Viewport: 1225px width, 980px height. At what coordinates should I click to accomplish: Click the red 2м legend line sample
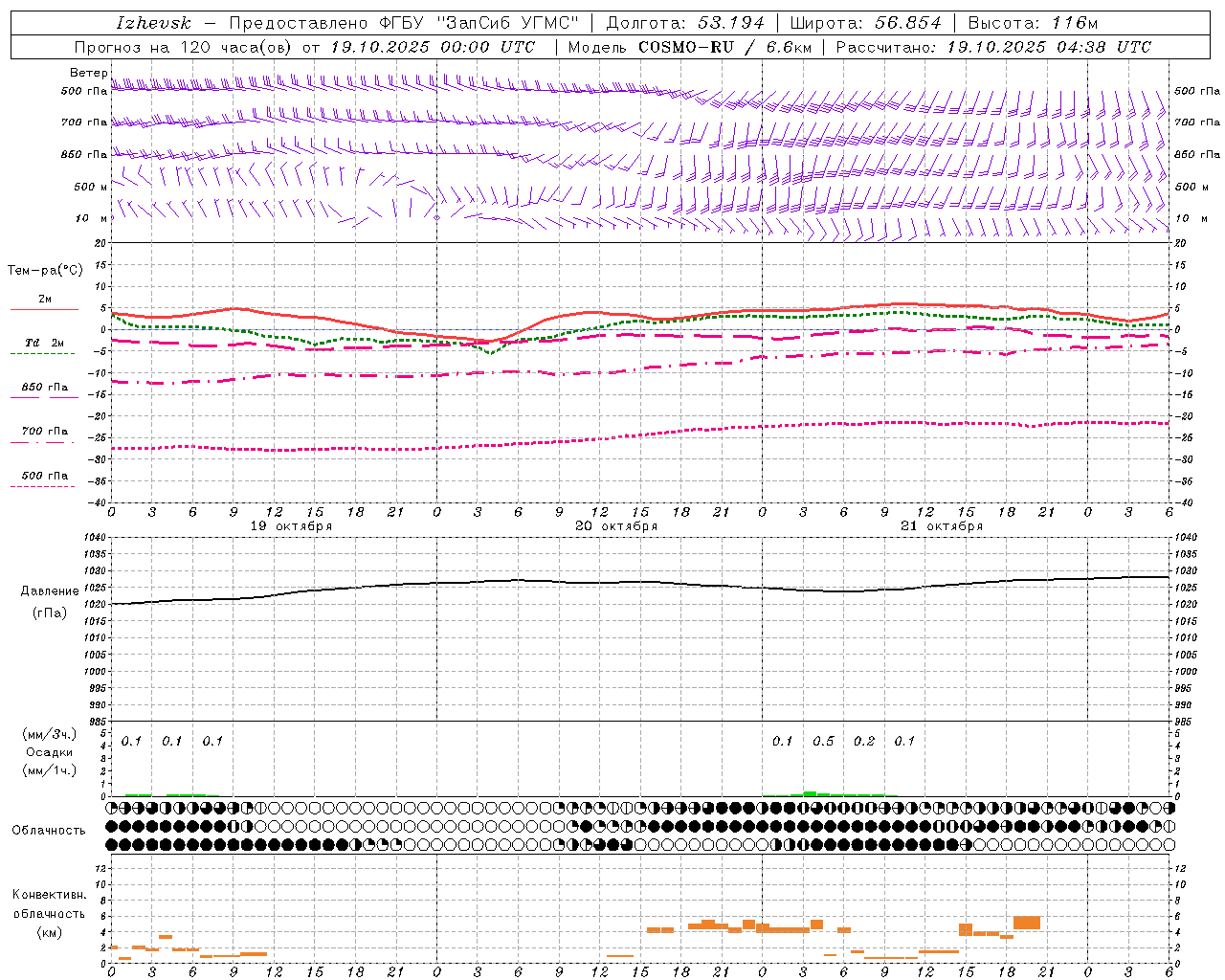coord(44,309)
